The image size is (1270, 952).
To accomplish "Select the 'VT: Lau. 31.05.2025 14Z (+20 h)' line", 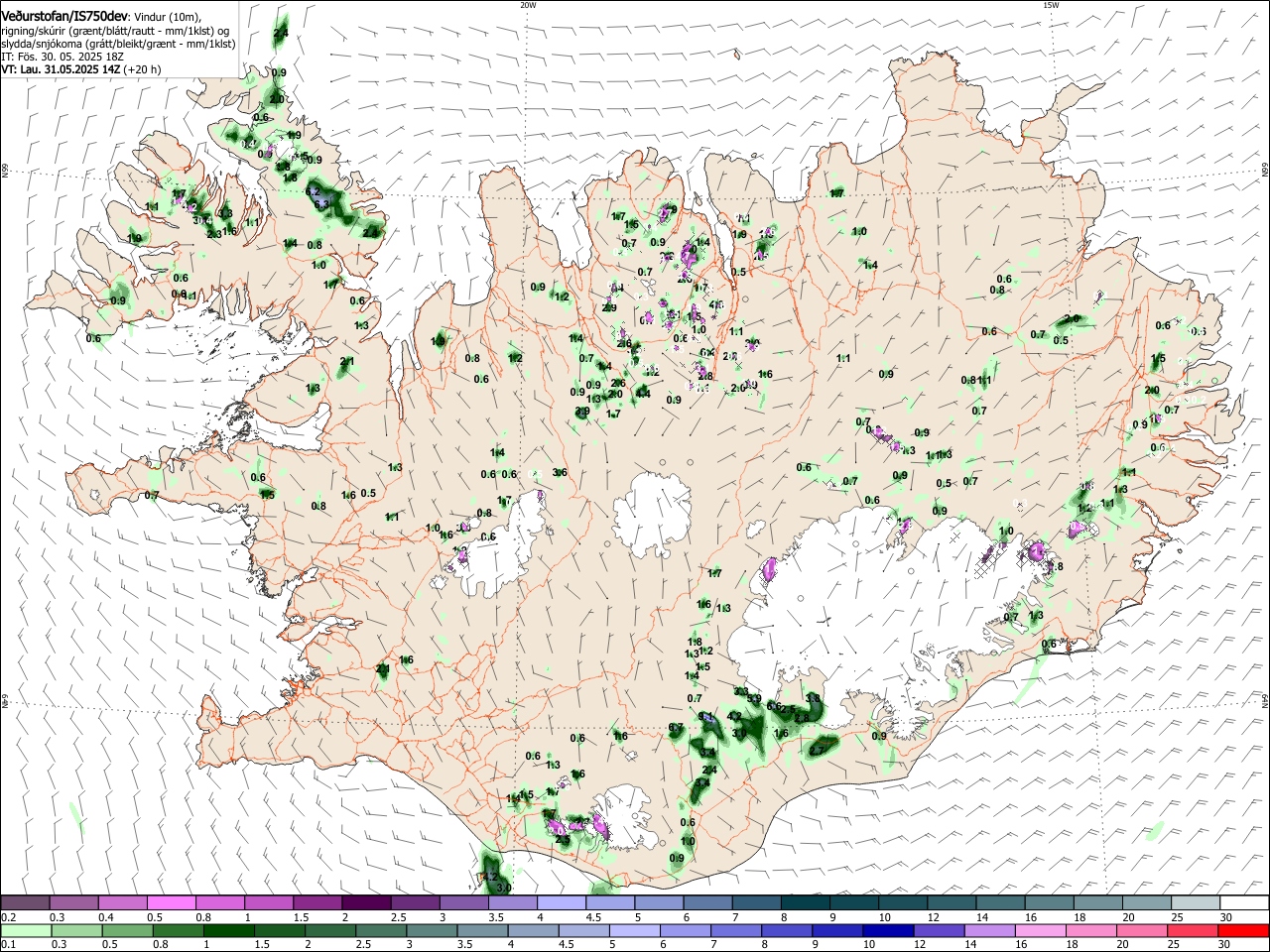I will (x=81, y=69).
